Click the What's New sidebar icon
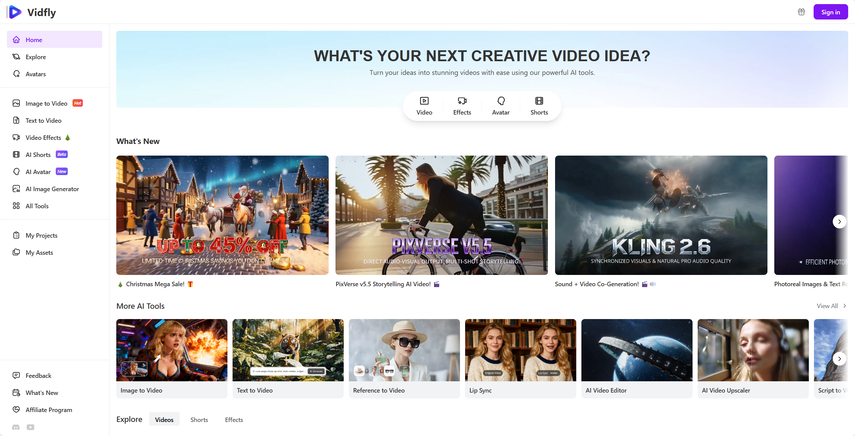This screenshot has width=855, height=436. tap(16, 392)
